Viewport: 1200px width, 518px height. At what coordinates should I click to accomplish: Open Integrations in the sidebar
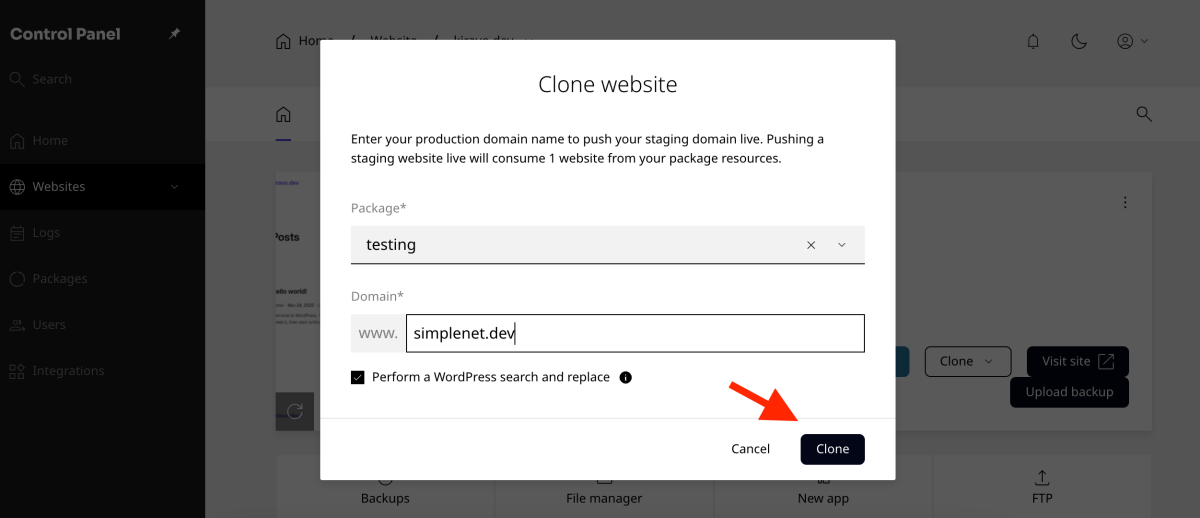click(x=68, y=371)
